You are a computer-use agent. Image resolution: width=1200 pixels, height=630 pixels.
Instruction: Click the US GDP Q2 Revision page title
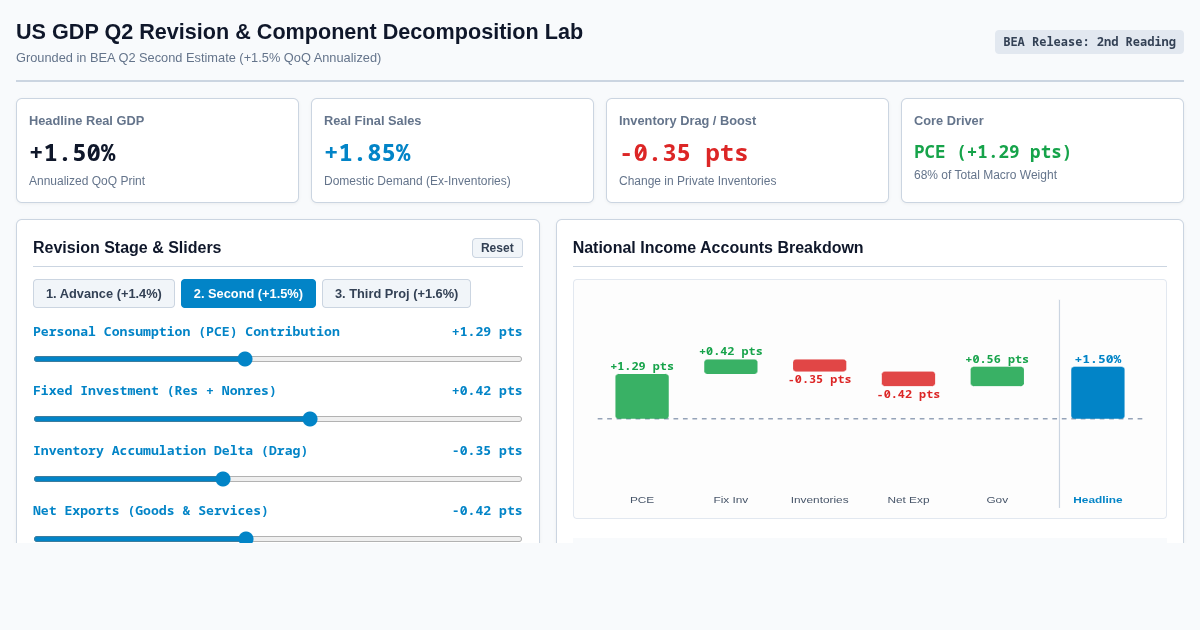click(299, 32)
